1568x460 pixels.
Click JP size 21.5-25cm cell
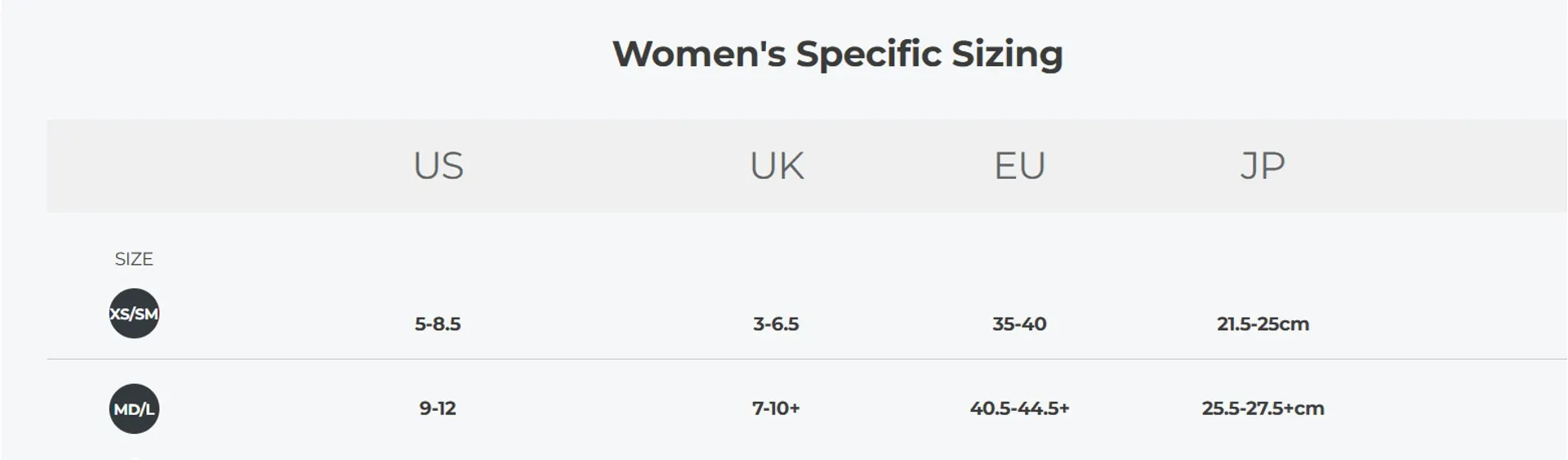tap(1263, 324)
